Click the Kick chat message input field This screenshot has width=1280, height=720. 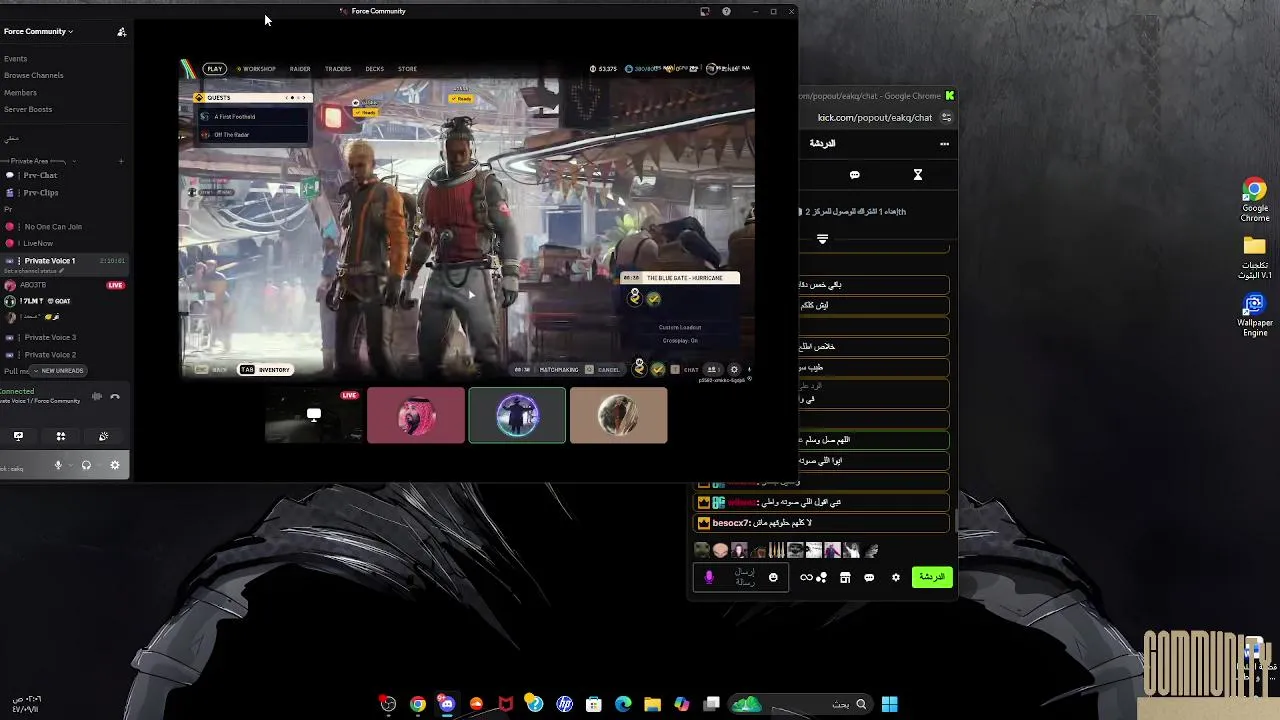742,577
